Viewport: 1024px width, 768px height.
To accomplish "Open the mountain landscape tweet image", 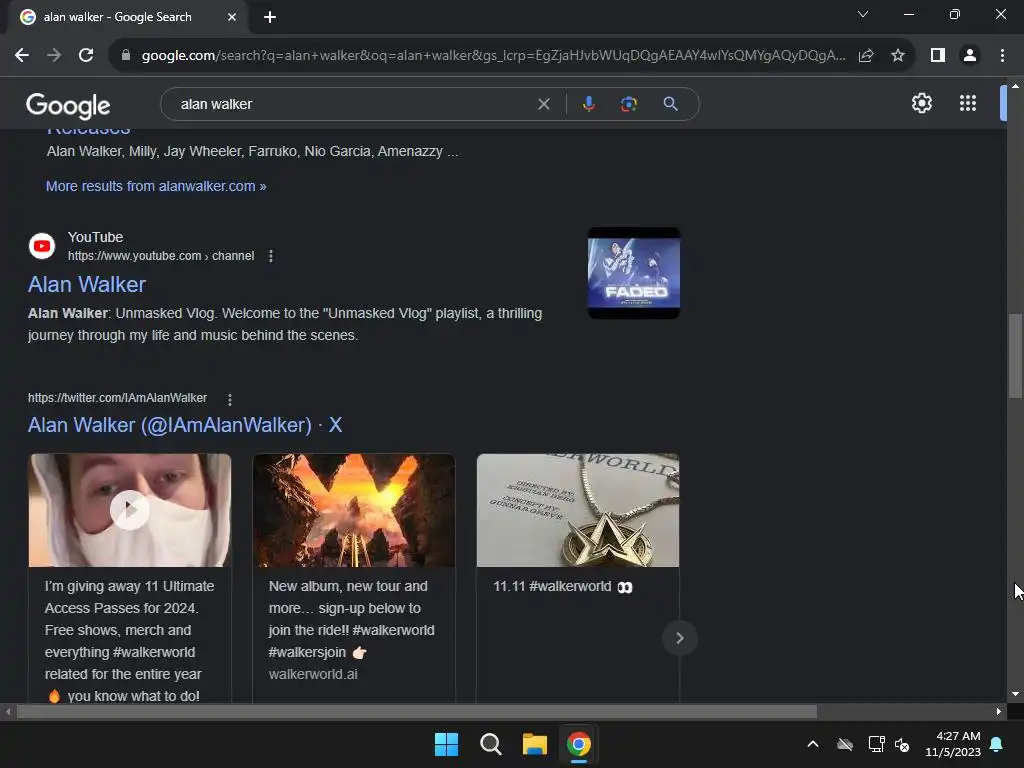I will point(353,510).
